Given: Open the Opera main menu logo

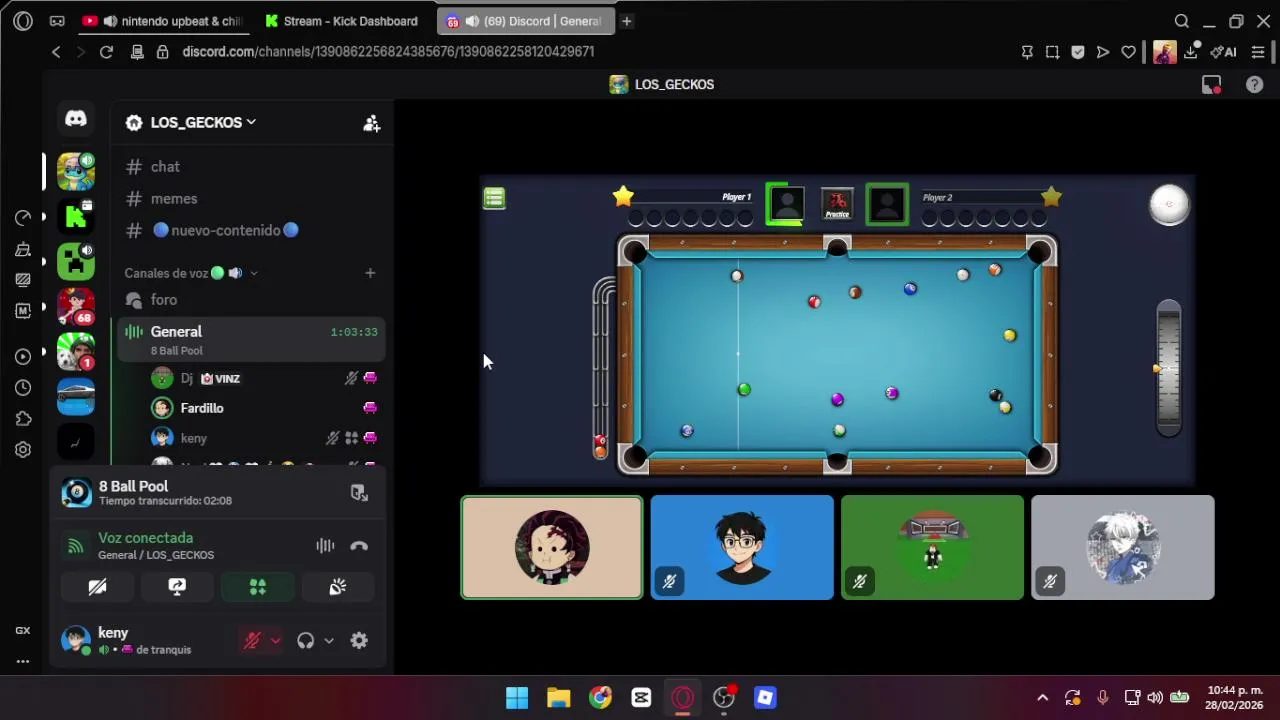Looking at the screenshot, I should [x=23, y=21].
